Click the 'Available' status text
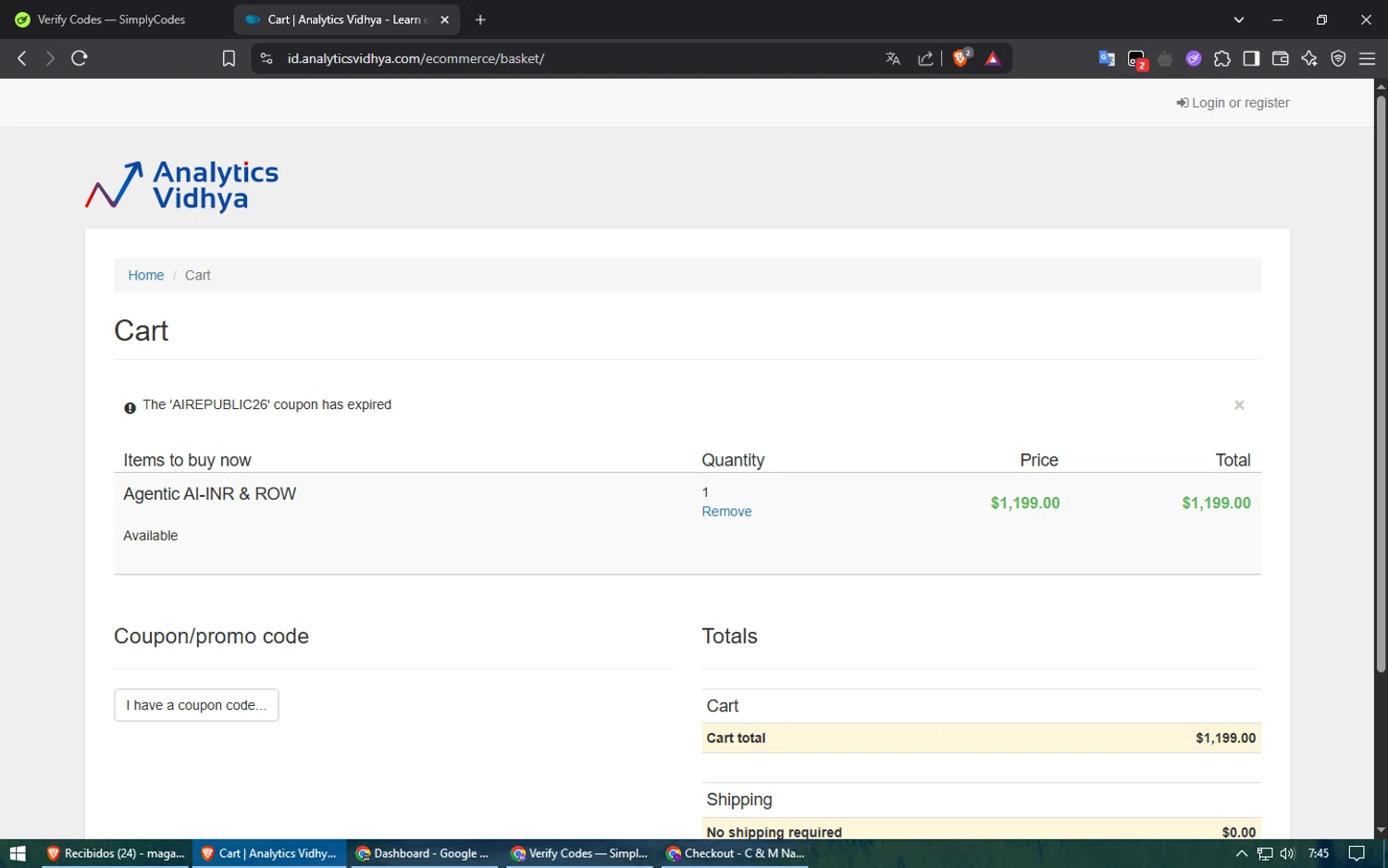Viewport: 1388px width, 868px height. [151, 536]
